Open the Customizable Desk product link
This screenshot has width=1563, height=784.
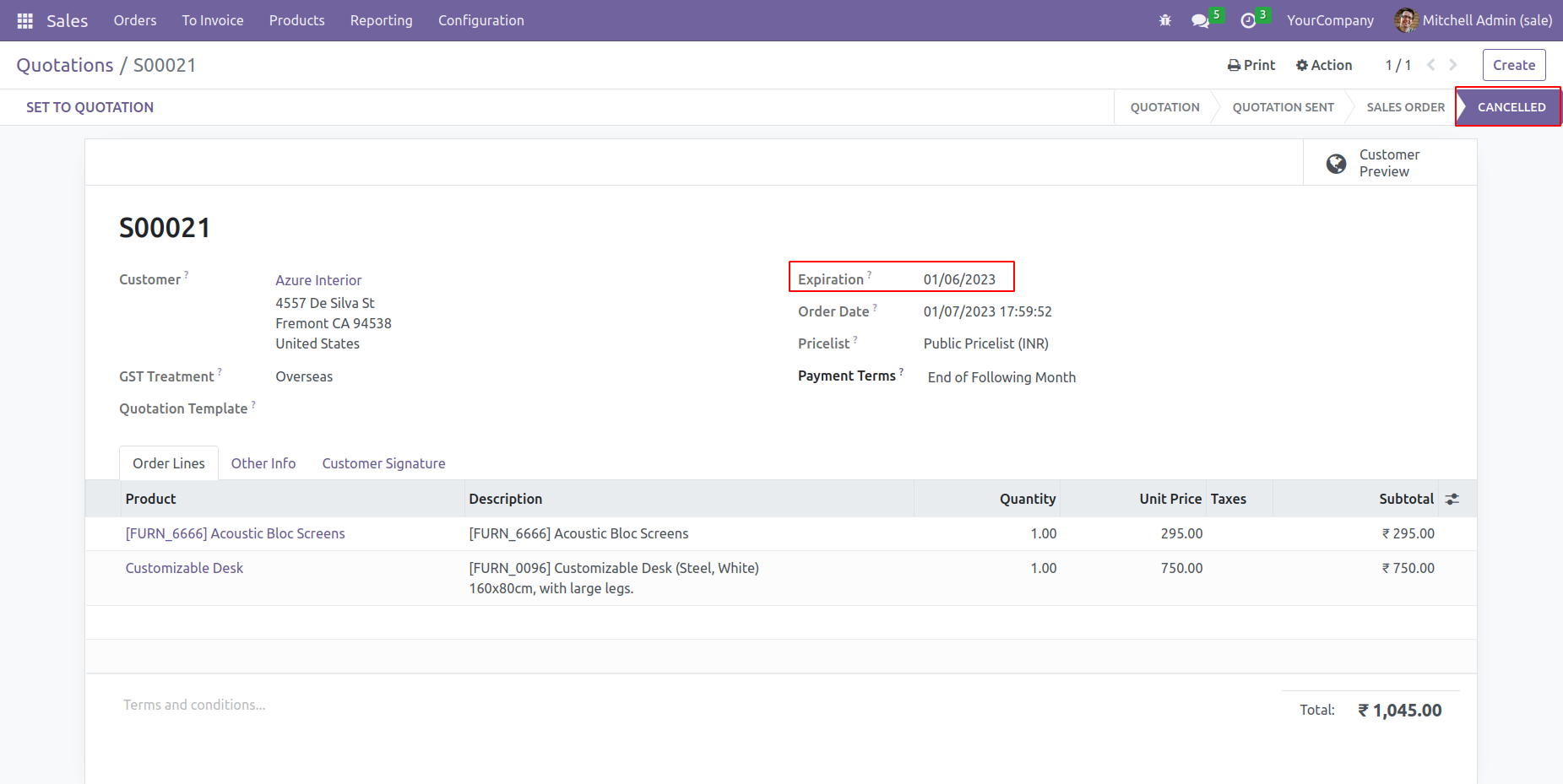point(184,568)
